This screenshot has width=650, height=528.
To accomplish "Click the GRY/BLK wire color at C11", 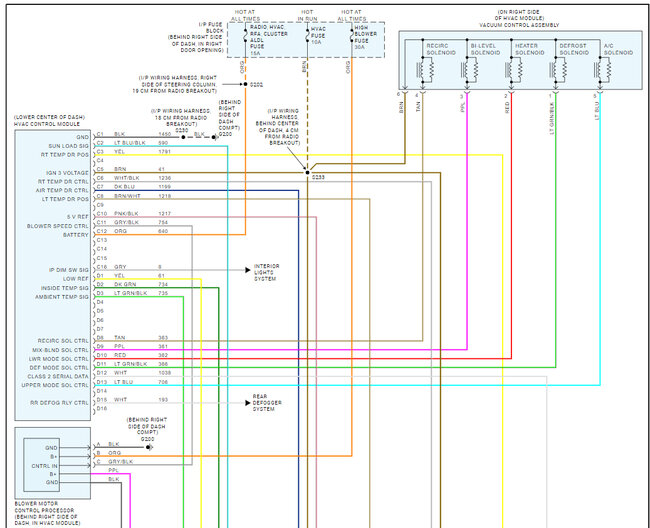I will point(126,223).
